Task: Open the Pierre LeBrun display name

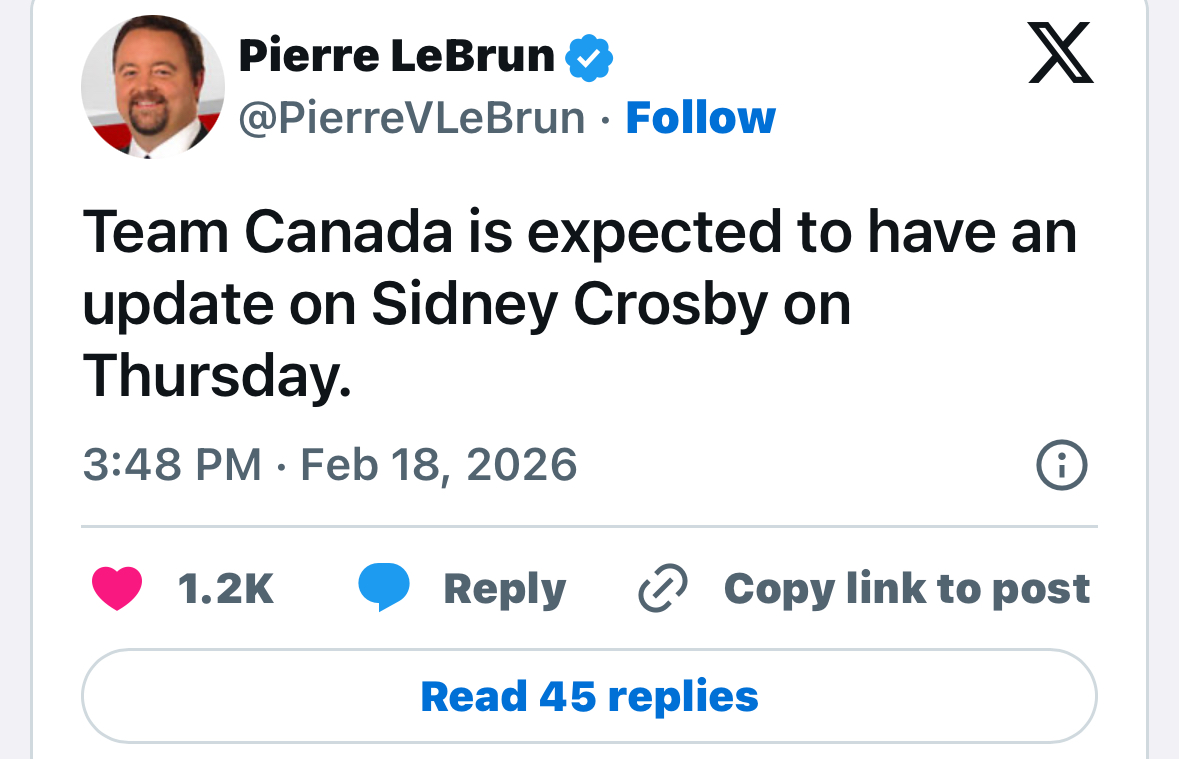Action: [396, 56]
